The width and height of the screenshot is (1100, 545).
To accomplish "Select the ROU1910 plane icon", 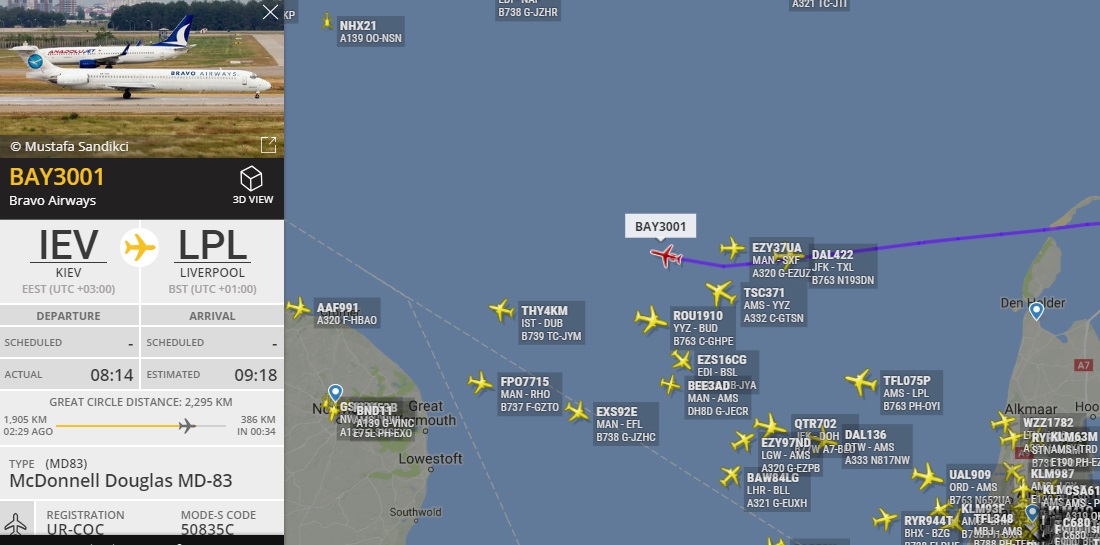I will click(x=650, y=319).
